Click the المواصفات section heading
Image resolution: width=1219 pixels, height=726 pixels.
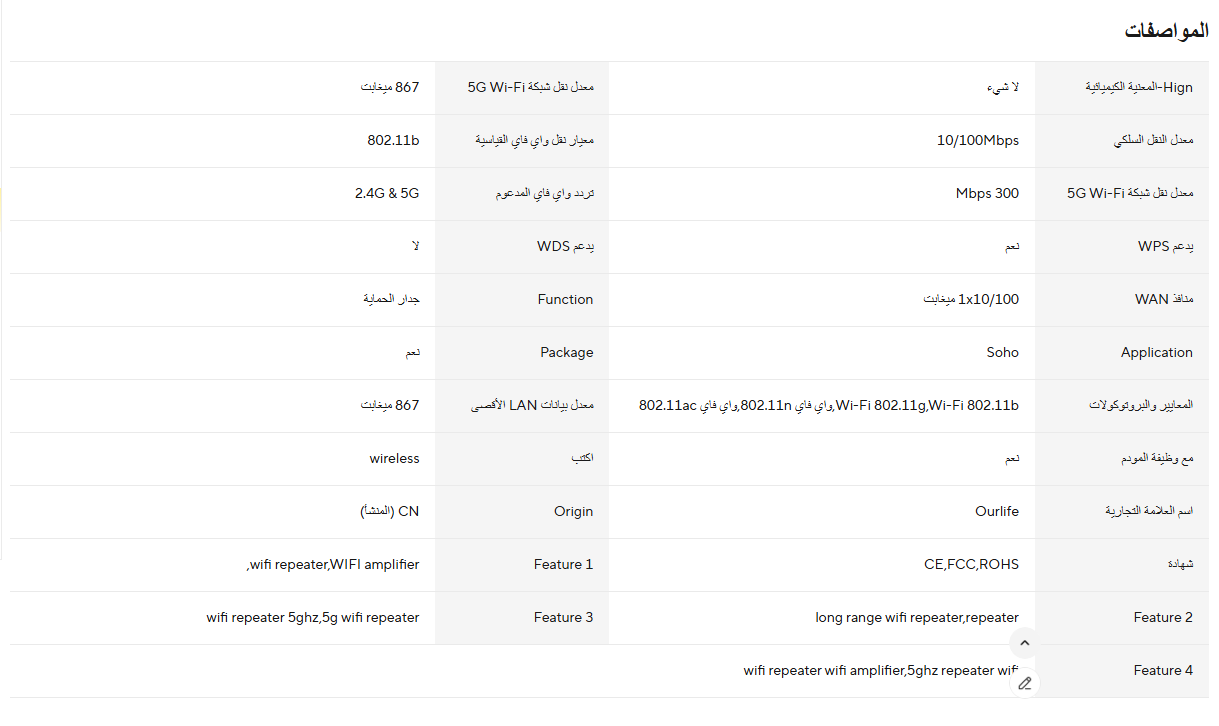(1166, 31)
